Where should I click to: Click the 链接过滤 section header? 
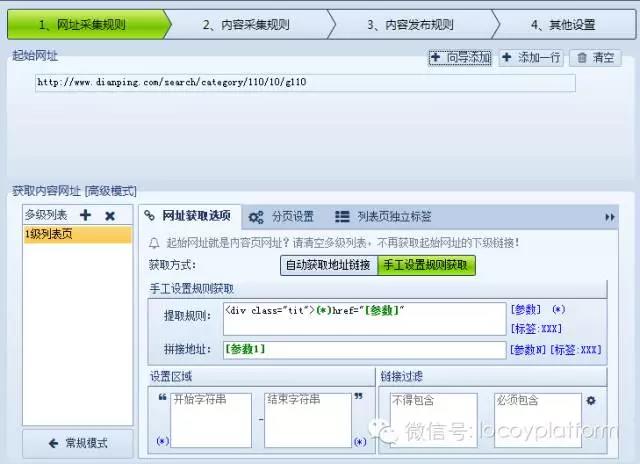(x=402, y=376)
